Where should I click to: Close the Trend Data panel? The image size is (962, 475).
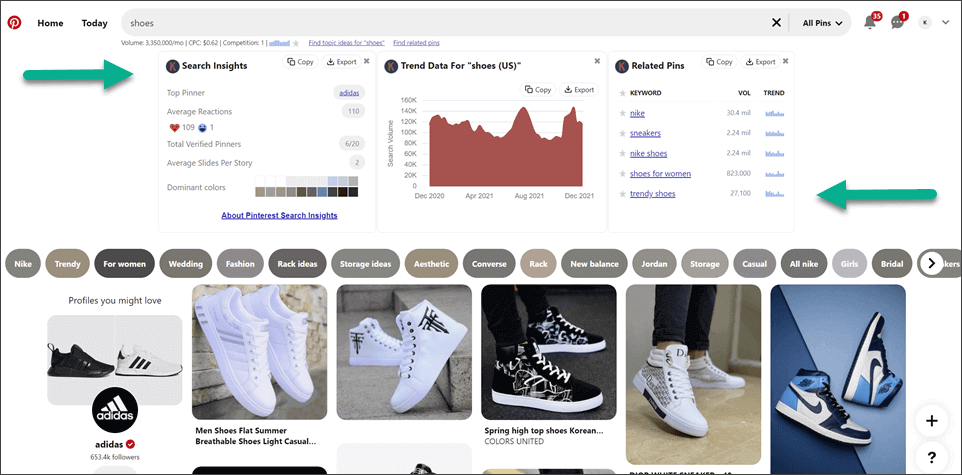[x=597, y=61]
